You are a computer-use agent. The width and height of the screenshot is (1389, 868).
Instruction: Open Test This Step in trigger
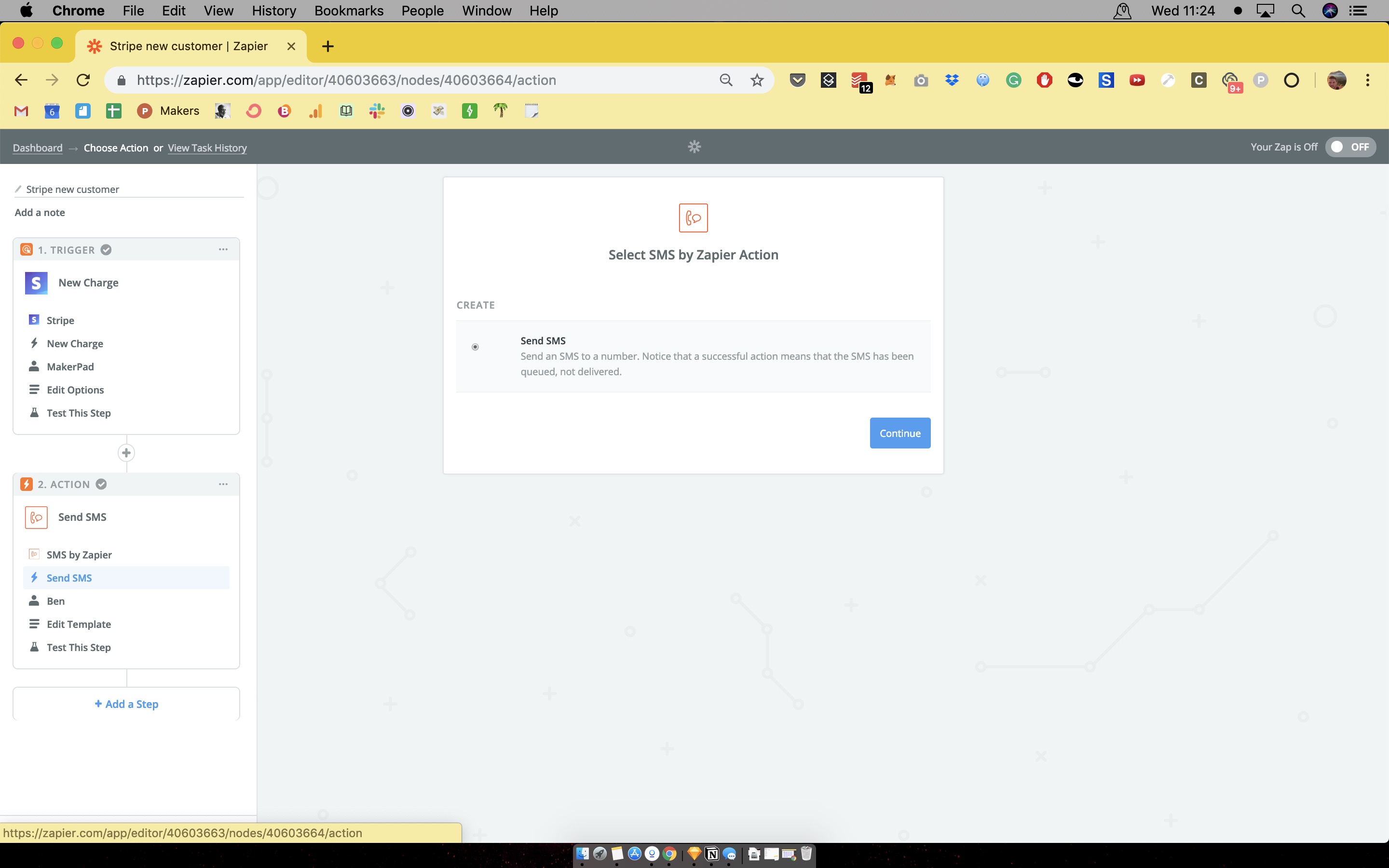point(126,413)
